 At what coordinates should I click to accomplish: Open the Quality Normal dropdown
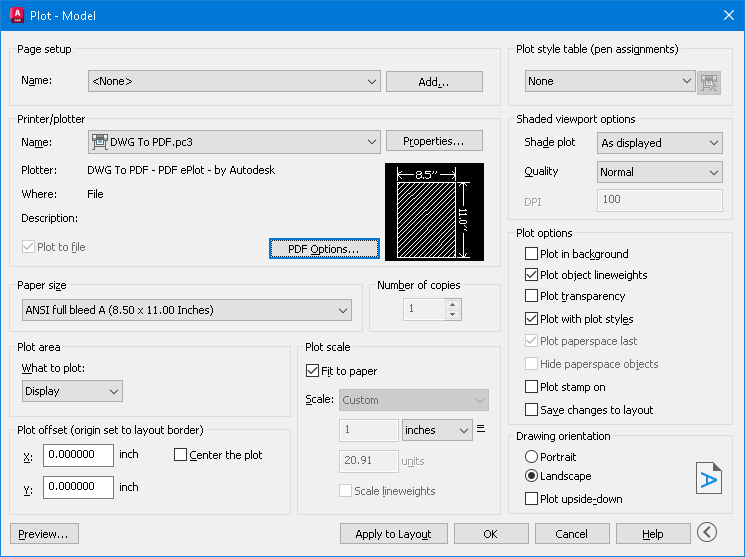click(659, 172)
